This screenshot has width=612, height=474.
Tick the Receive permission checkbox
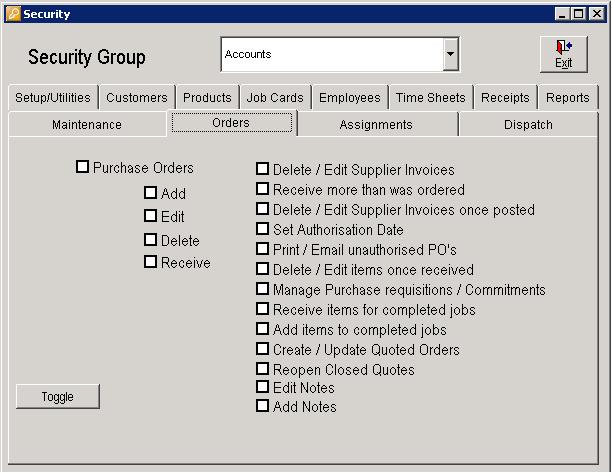click(151, 262)
